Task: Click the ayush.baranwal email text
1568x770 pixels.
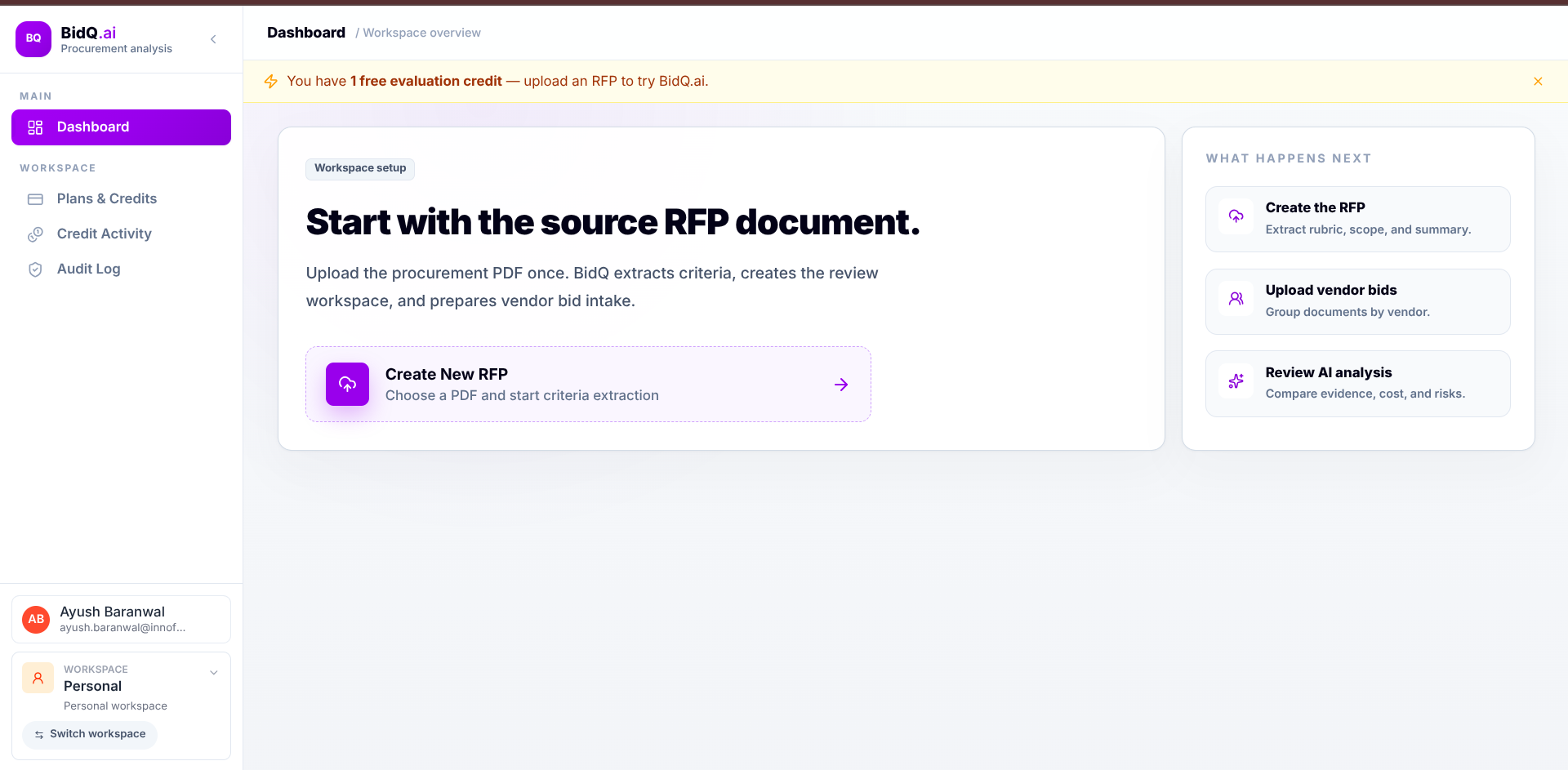Action: point(122,628)
